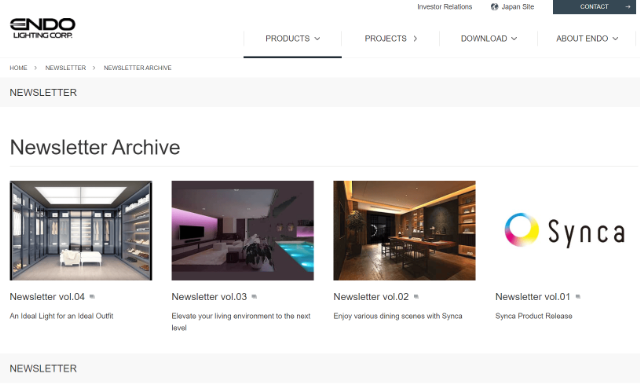Click the CONTACT button
Image resolution: width=640 pixels, height=386 pixels.
[x=594, y=7]
